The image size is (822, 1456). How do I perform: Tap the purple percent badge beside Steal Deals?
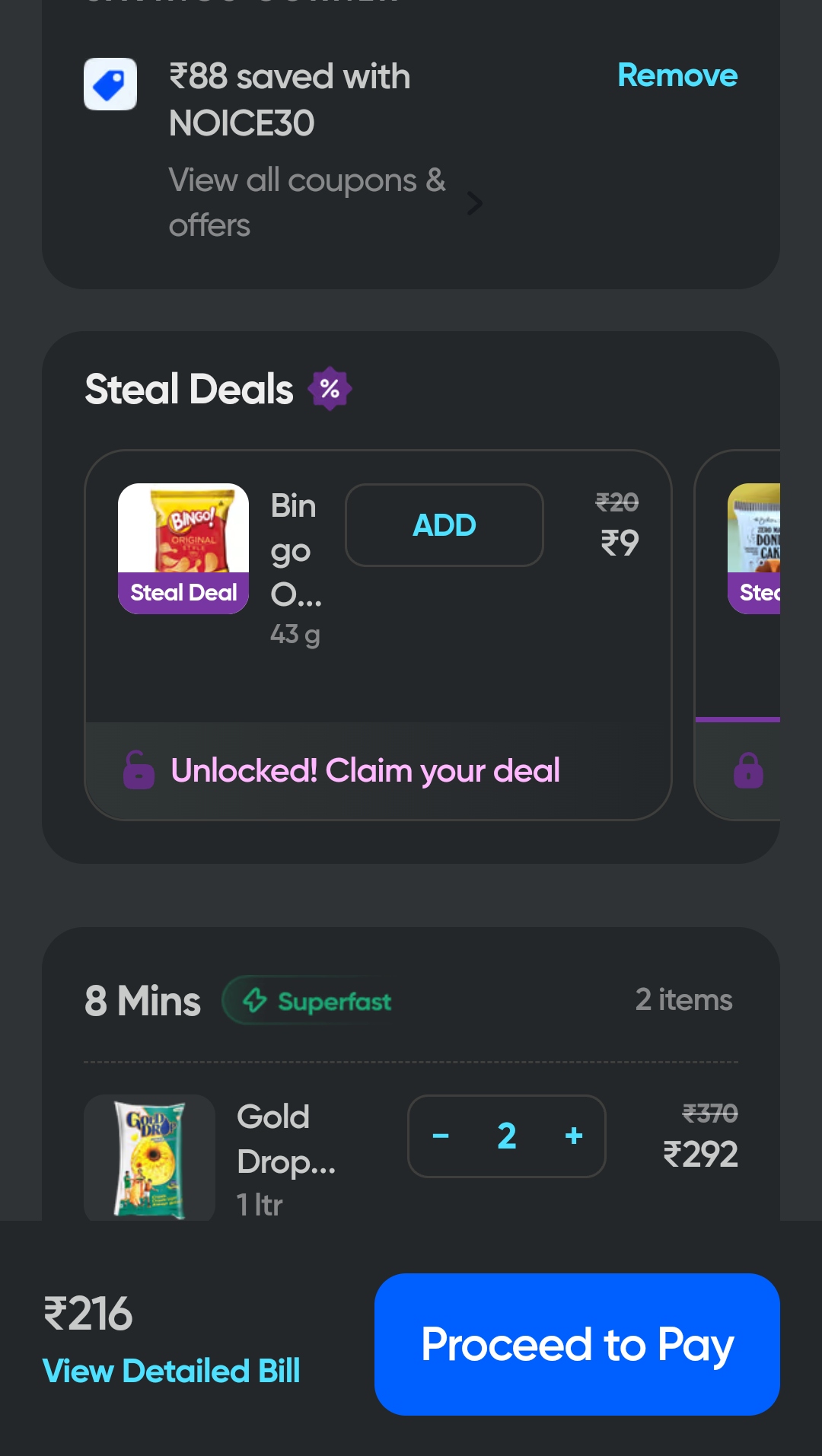(x=330, y=389)
